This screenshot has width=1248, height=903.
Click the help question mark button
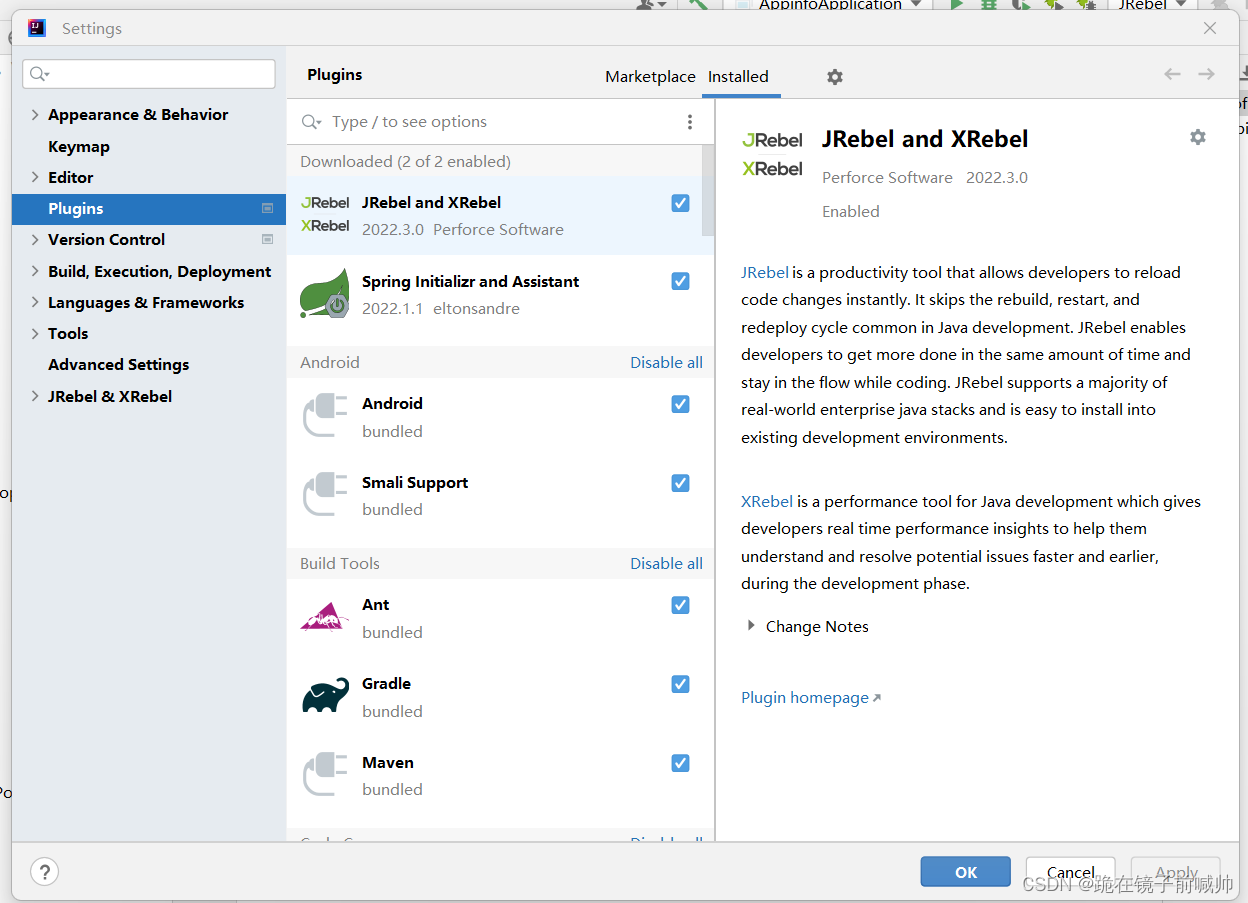tap(45, 872)
